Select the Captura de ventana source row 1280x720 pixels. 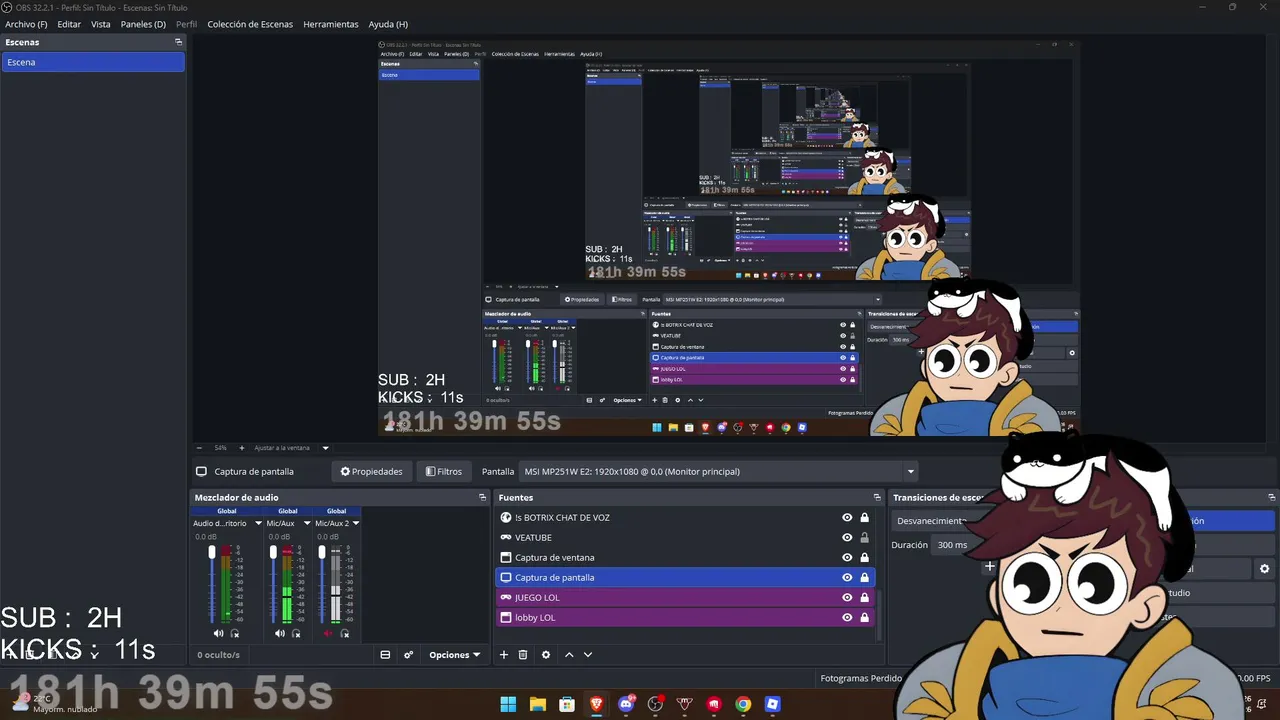coord(685,557)
